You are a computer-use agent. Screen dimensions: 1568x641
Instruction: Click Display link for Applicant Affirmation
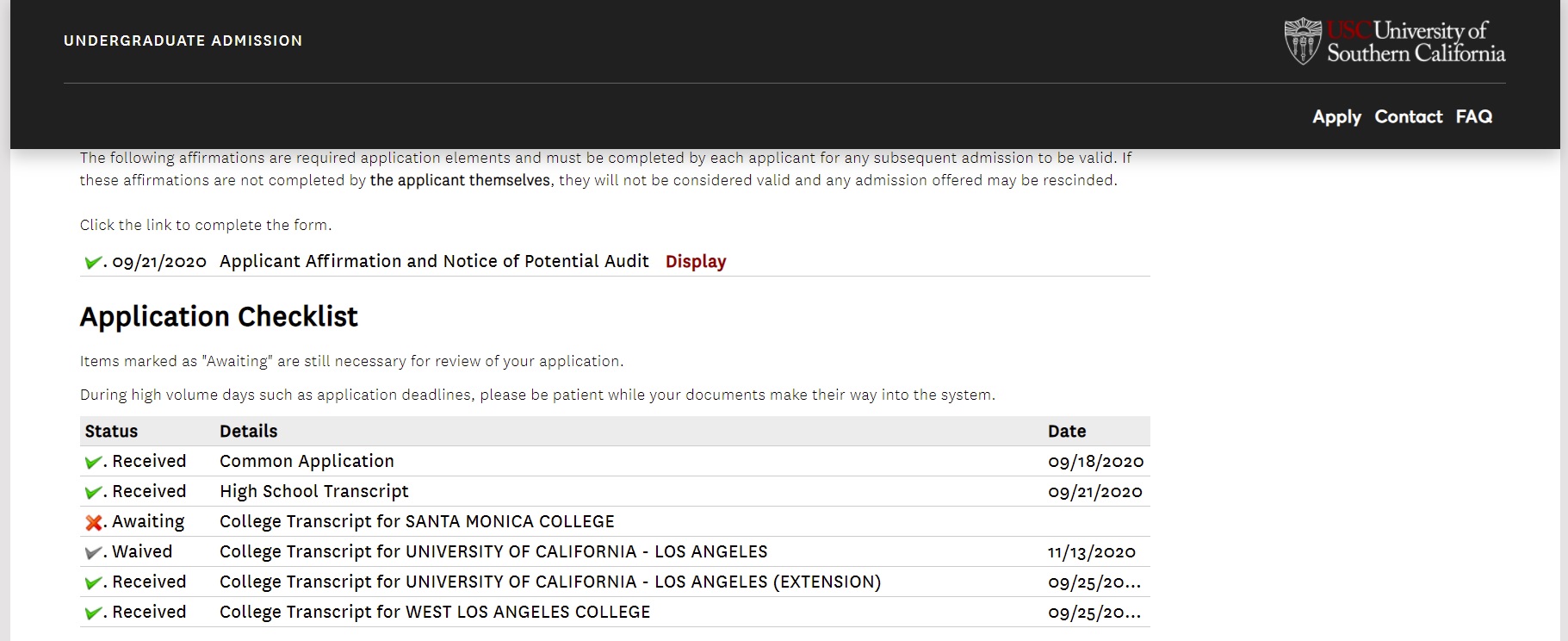(x=696, y=262)
